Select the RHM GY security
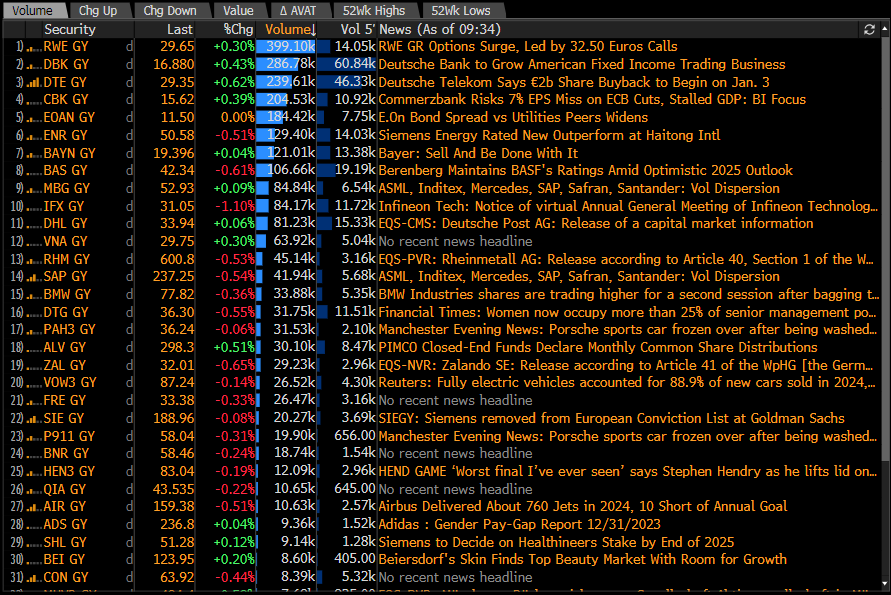 (66, 259)
